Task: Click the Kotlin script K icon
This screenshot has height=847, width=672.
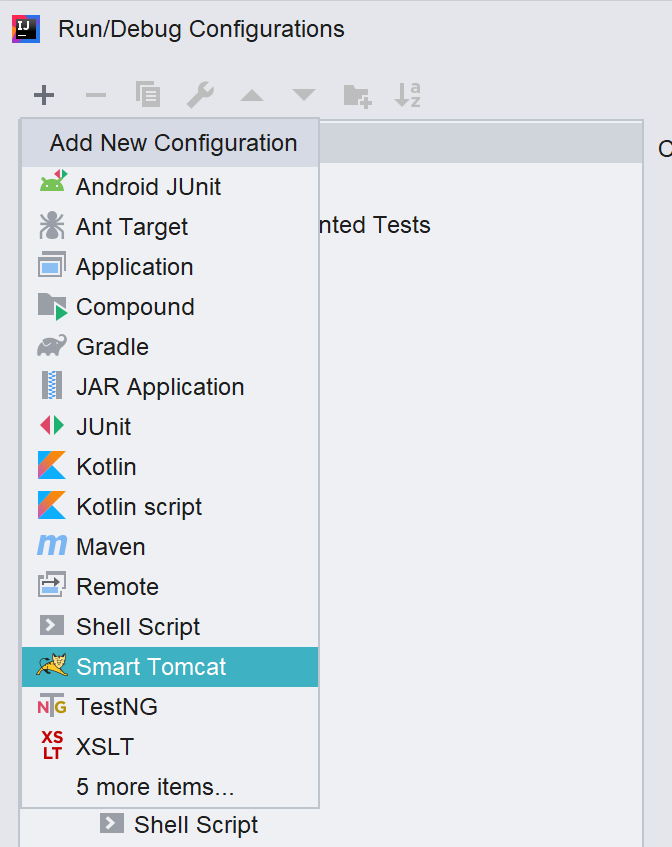Action: (x=52, y=505)
